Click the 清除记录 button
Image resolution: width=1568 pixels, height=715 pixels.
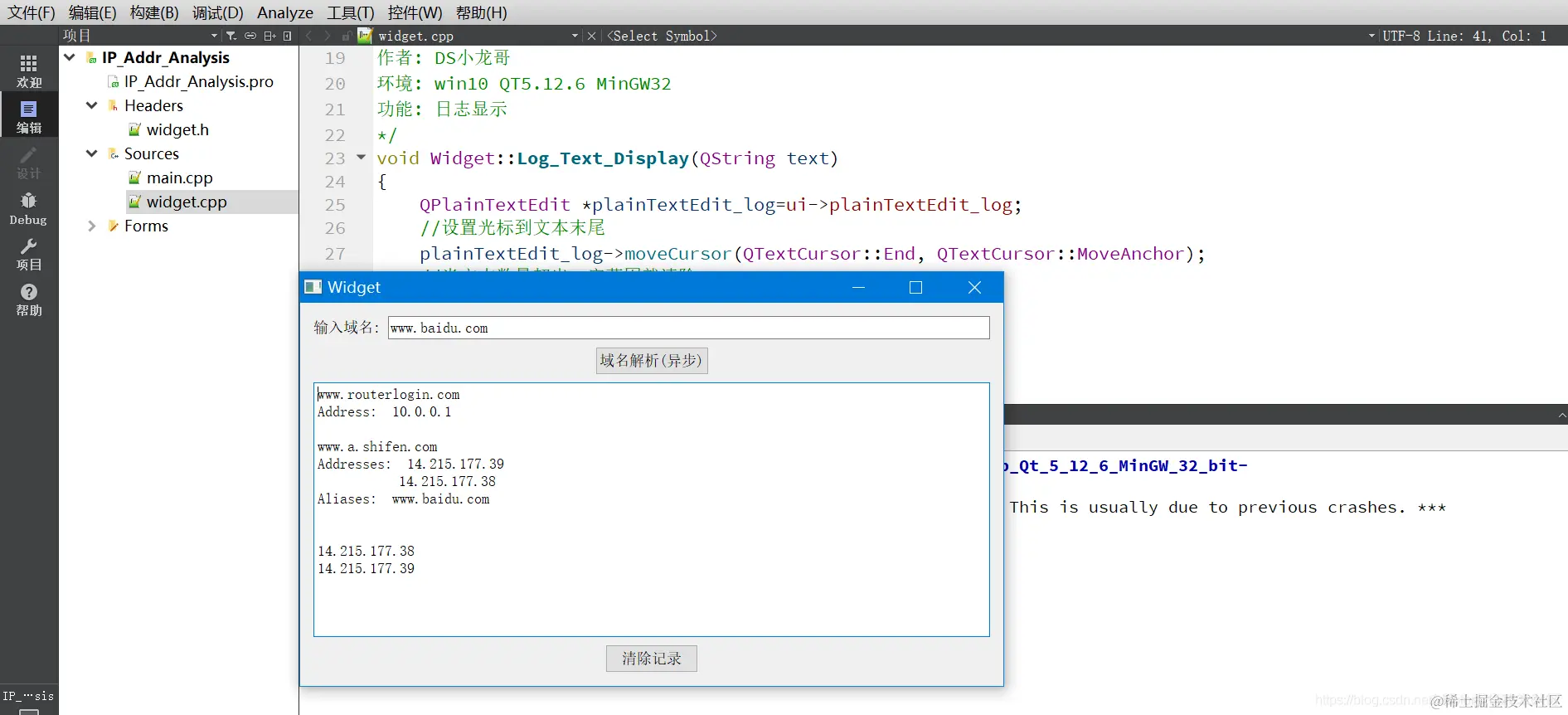click(x=652, y=659)
